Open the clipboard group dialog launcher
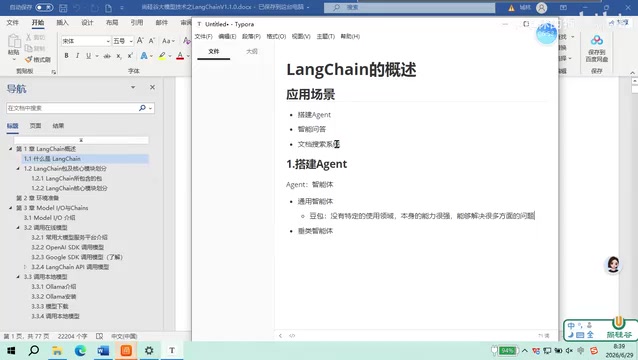 (53, 72)
